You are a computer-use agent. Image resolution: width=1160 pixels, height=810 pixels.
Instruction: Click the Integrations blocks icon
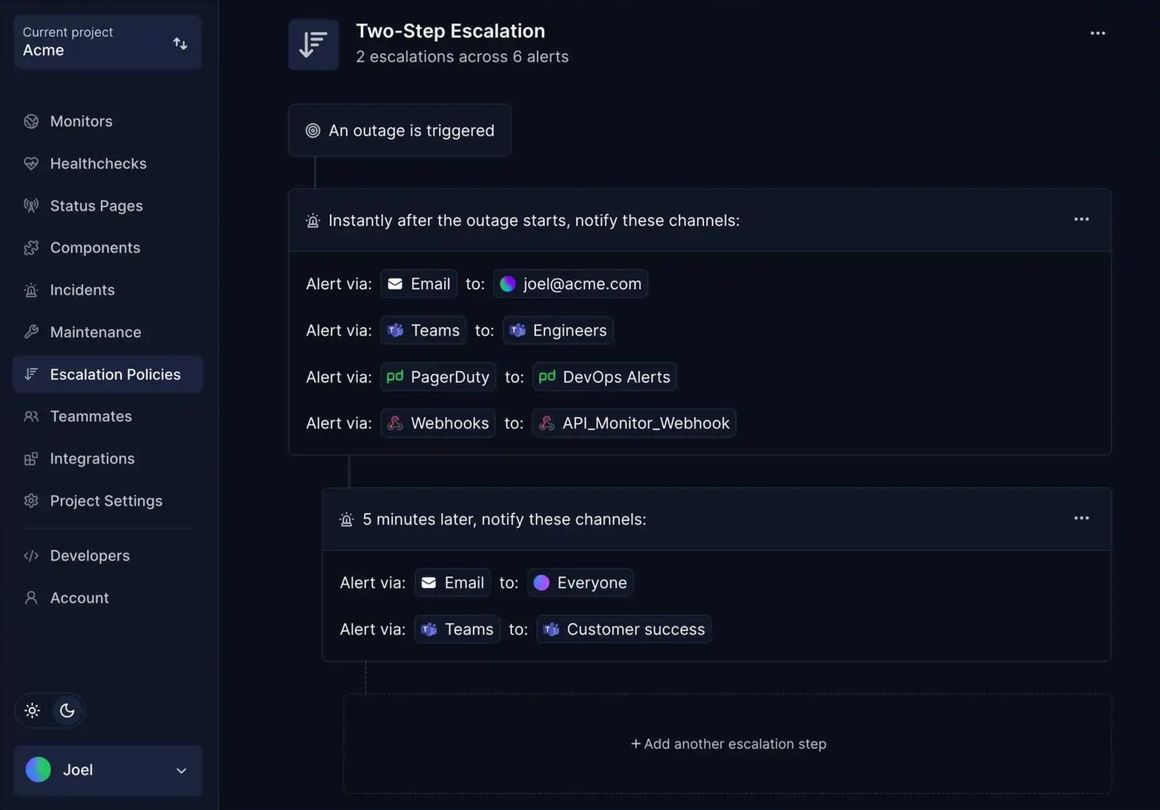point(31,459)
